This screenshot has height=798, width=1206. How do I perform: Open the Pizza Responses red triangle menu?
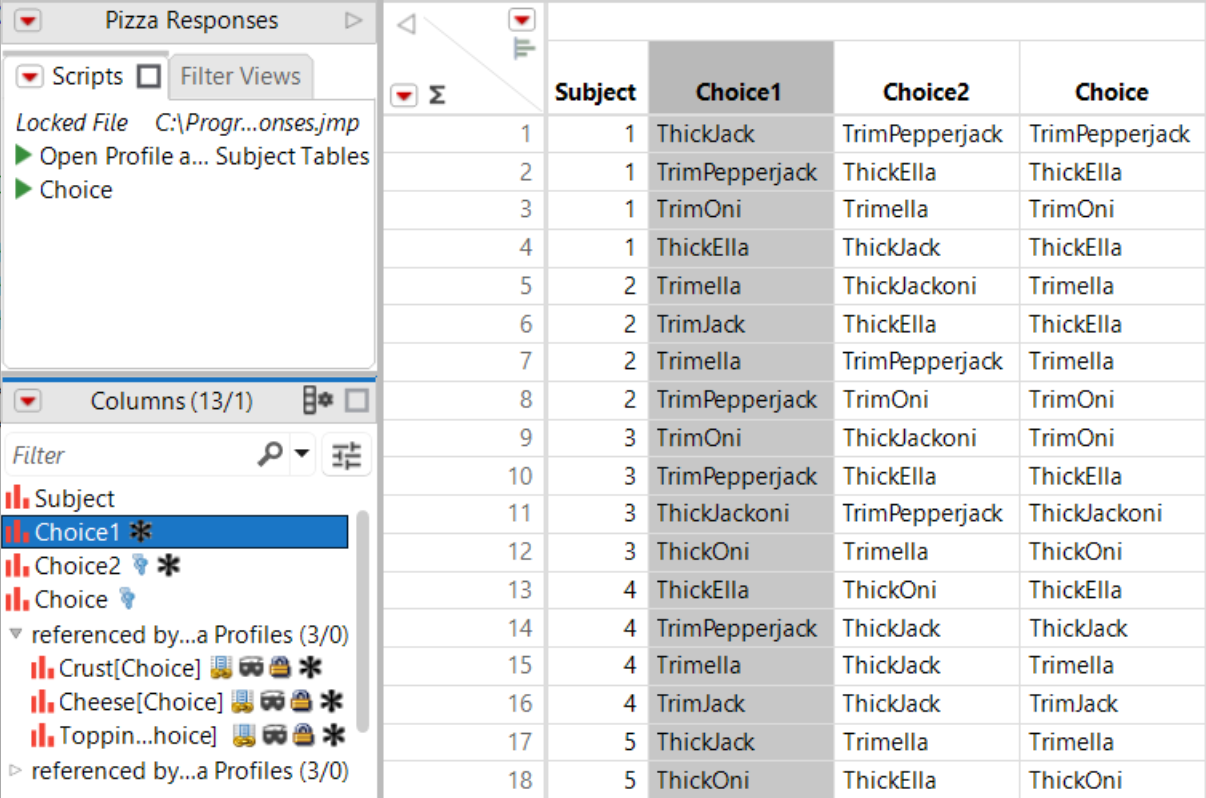tap(28, 19)
